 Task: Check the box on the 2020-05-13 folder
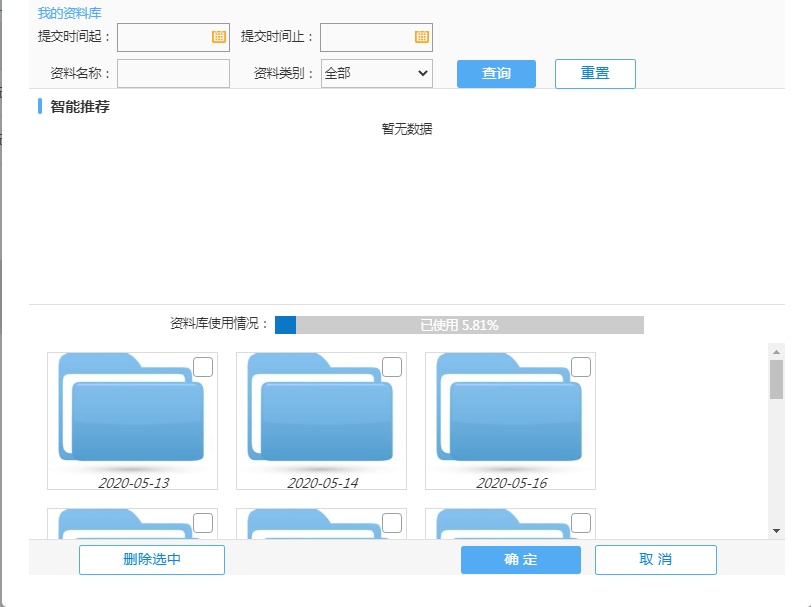point(203,367)
